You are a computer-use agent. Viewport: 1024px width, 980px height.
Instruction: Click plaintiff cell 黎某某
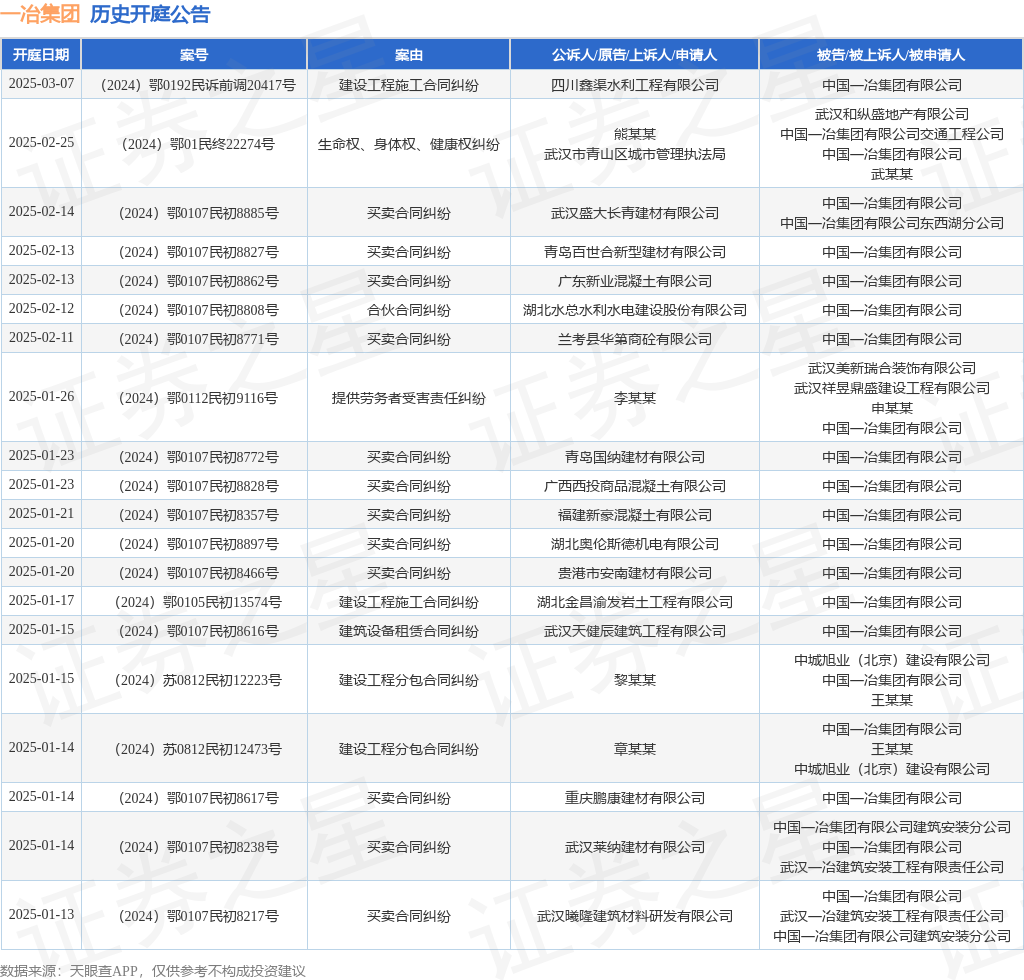click(x=634, y=680)
